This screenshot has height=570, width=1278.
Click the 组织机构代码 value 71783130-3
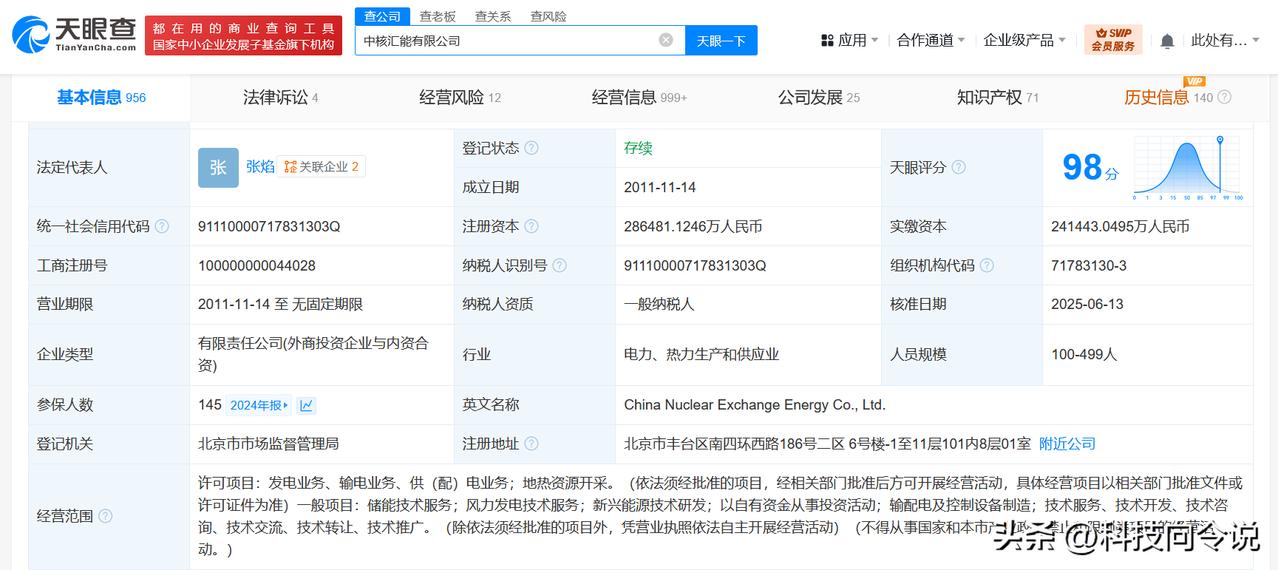pyautogui.click(x=1089, y=266)
